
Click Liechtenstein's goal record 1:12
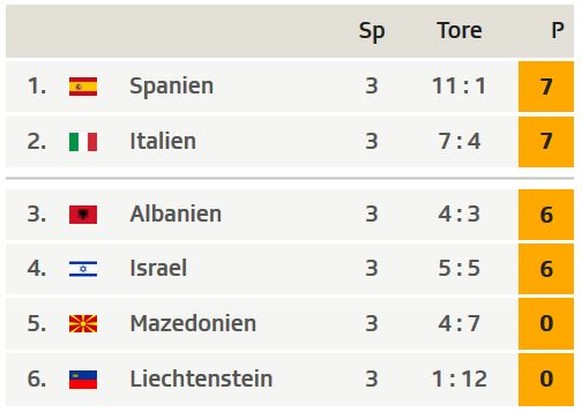[x=460, y=379]
